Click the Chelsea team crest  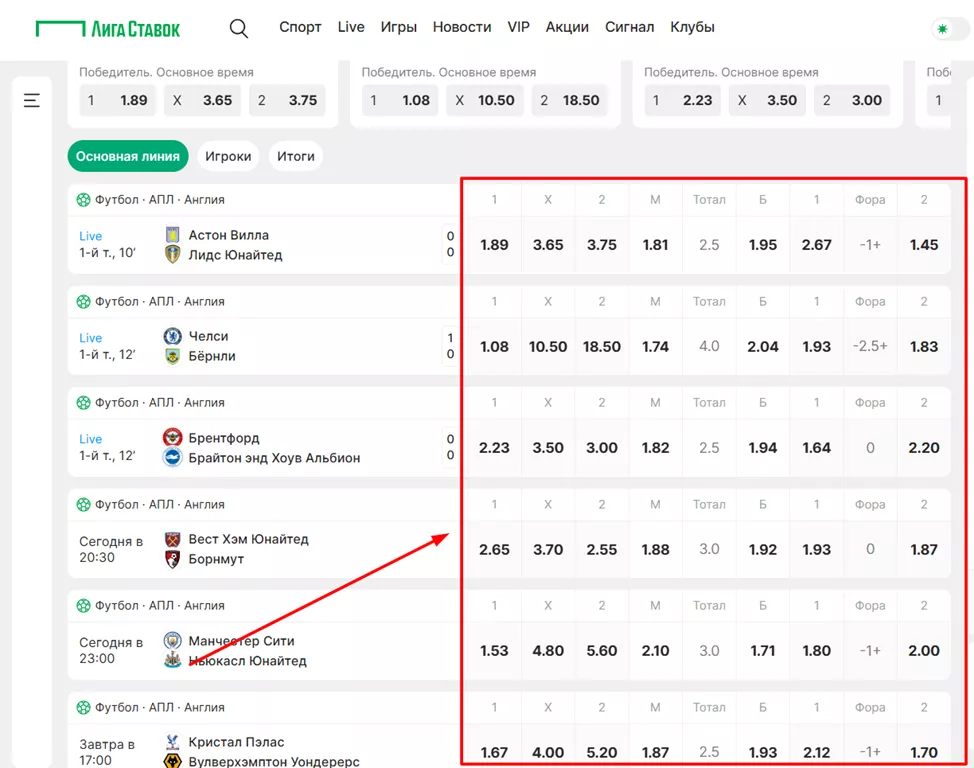[x=172, y=336]
